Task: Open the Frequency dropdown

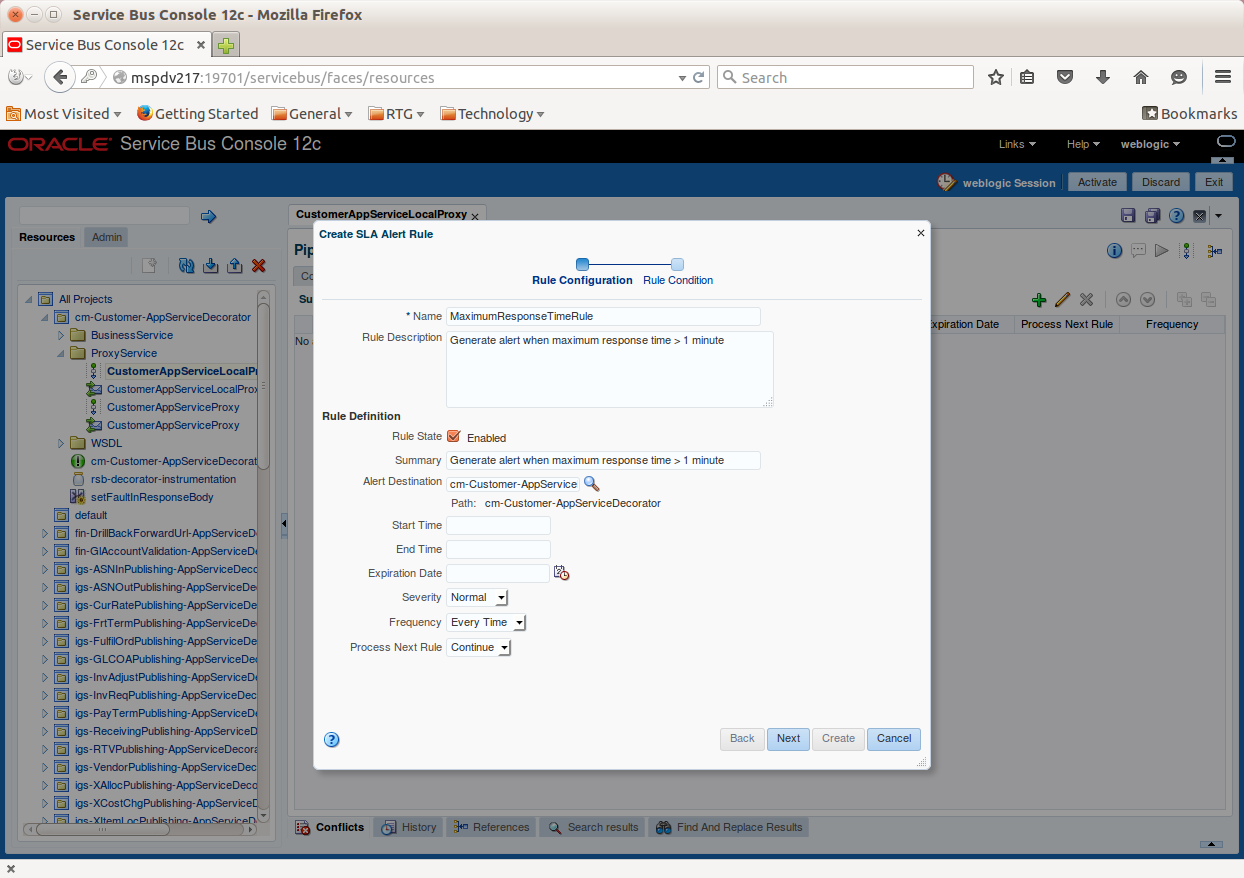Action: (486, 622)
